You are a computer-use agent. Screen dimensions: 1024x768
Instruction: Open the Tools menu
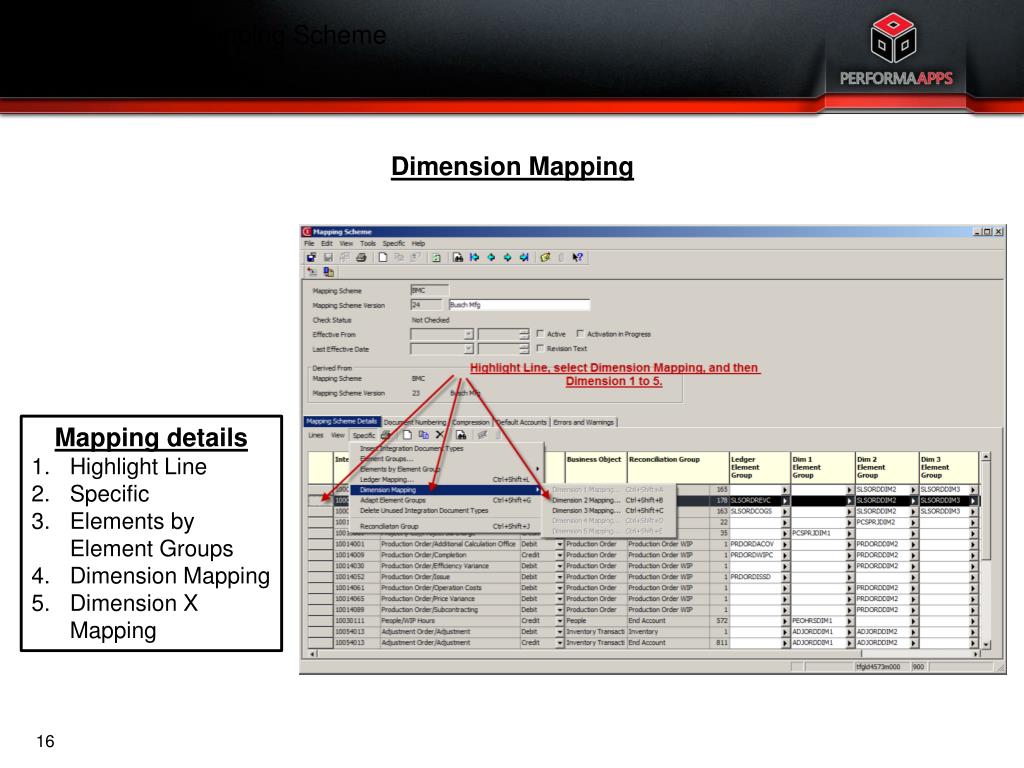pos(368,244)
